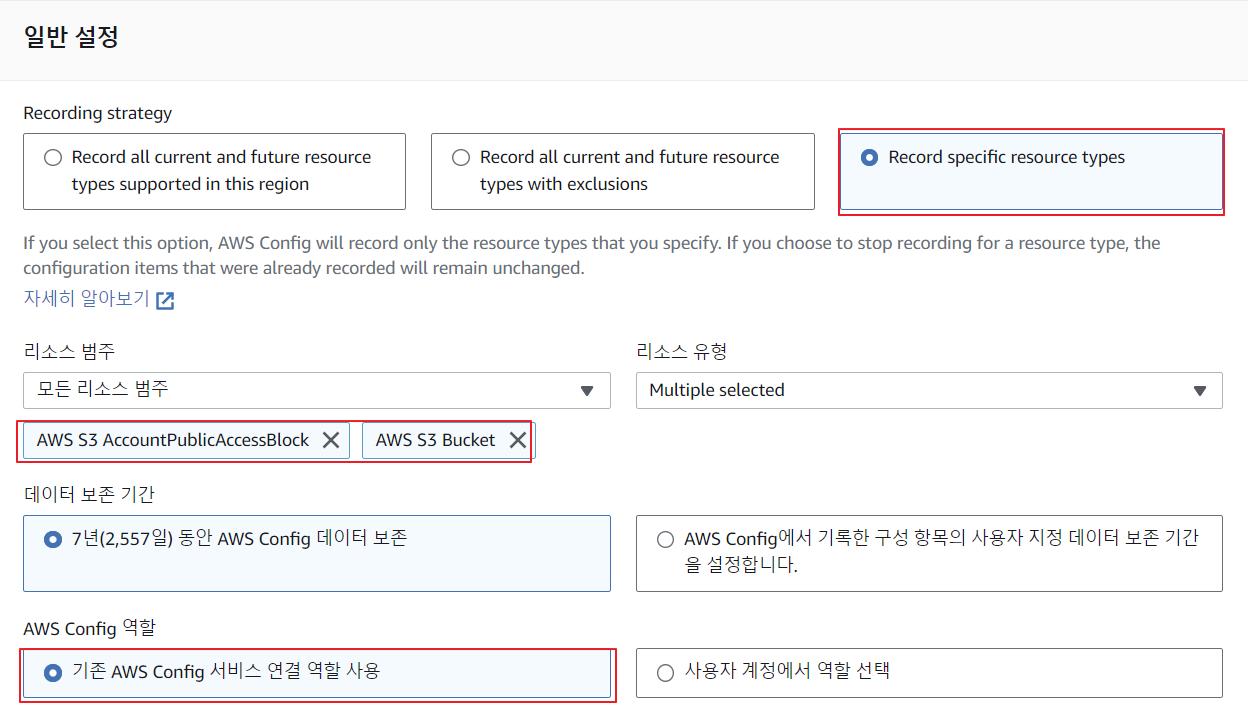Choose Record all resource types with exclusions
This screenshot has width=1248, height=722.
tap(622, 171)
